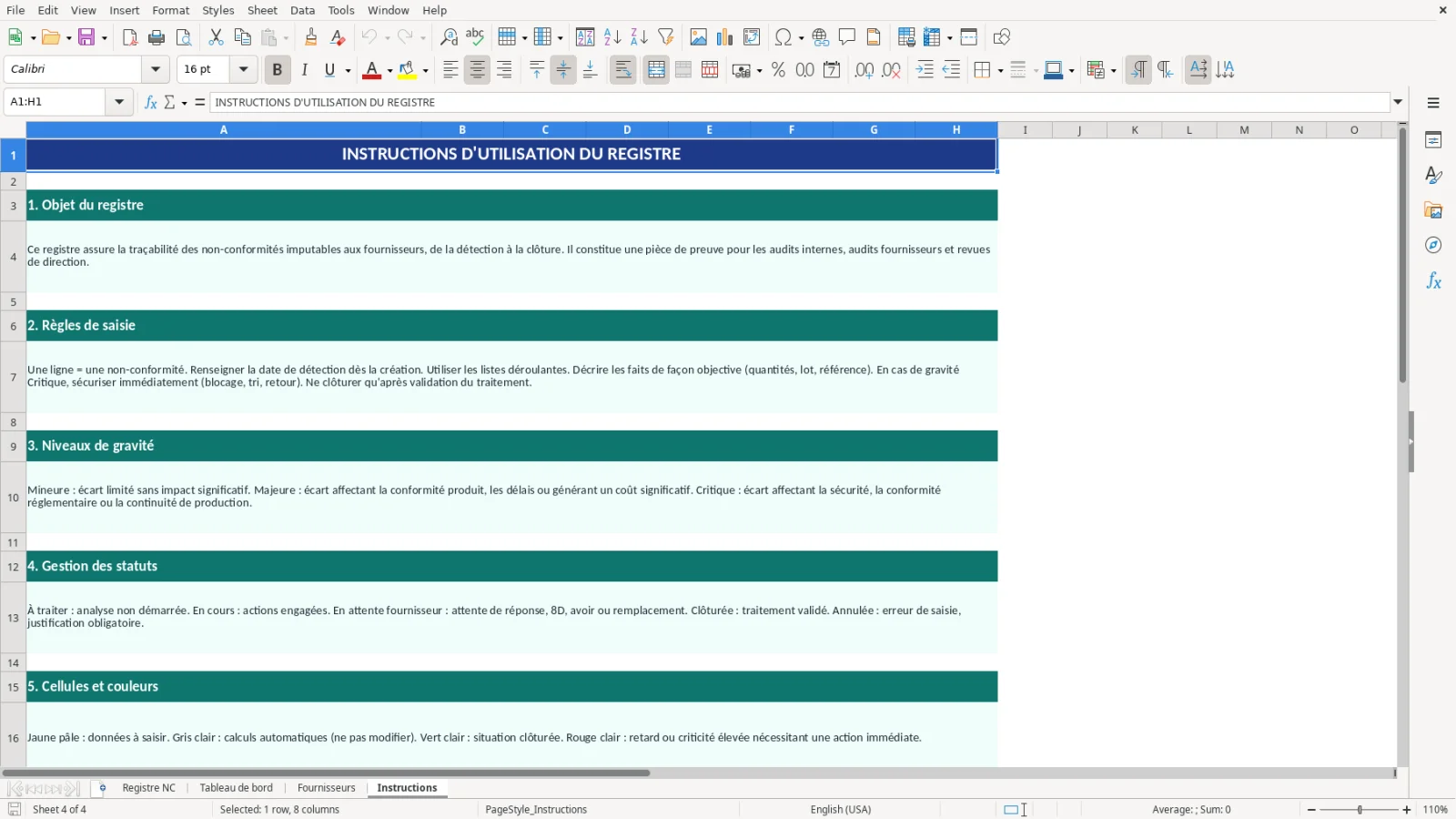Click Sort Ascending icon

pos(612,37)
